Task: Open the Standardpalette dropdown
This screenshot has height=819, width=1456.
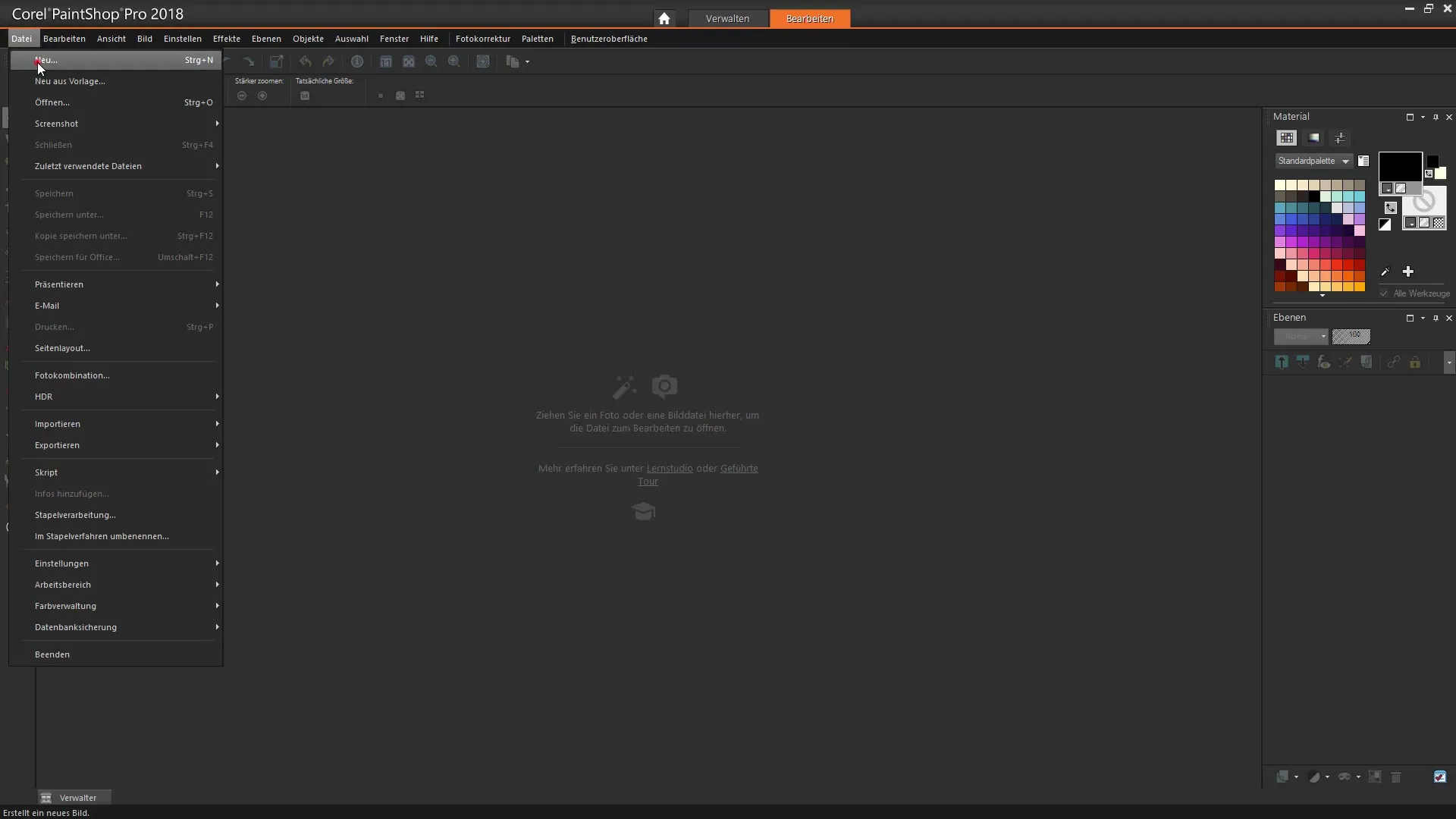Action: (1313, 161)
